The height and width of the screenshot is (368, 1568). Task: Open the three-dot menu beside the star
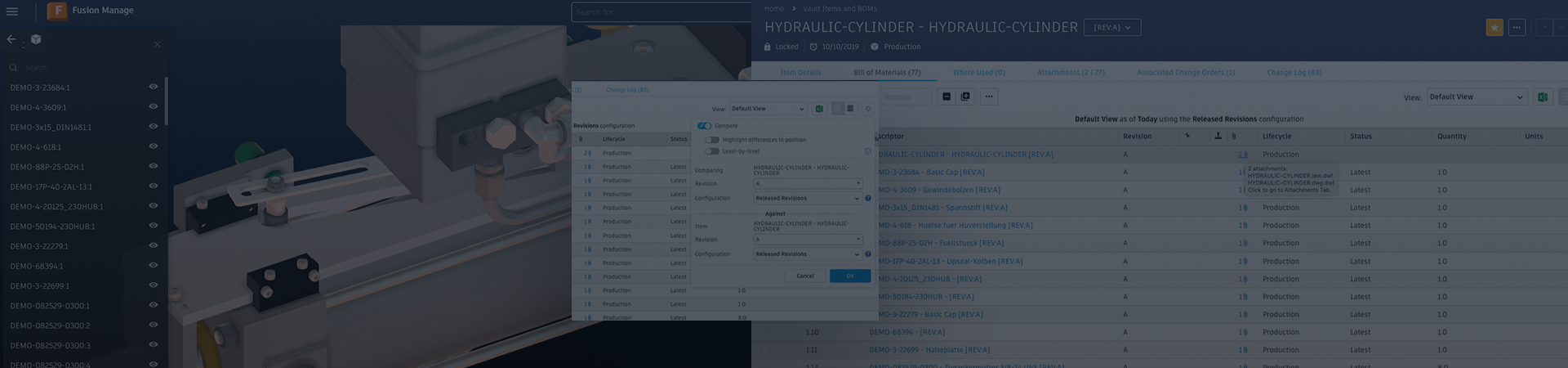(1517, 27)
